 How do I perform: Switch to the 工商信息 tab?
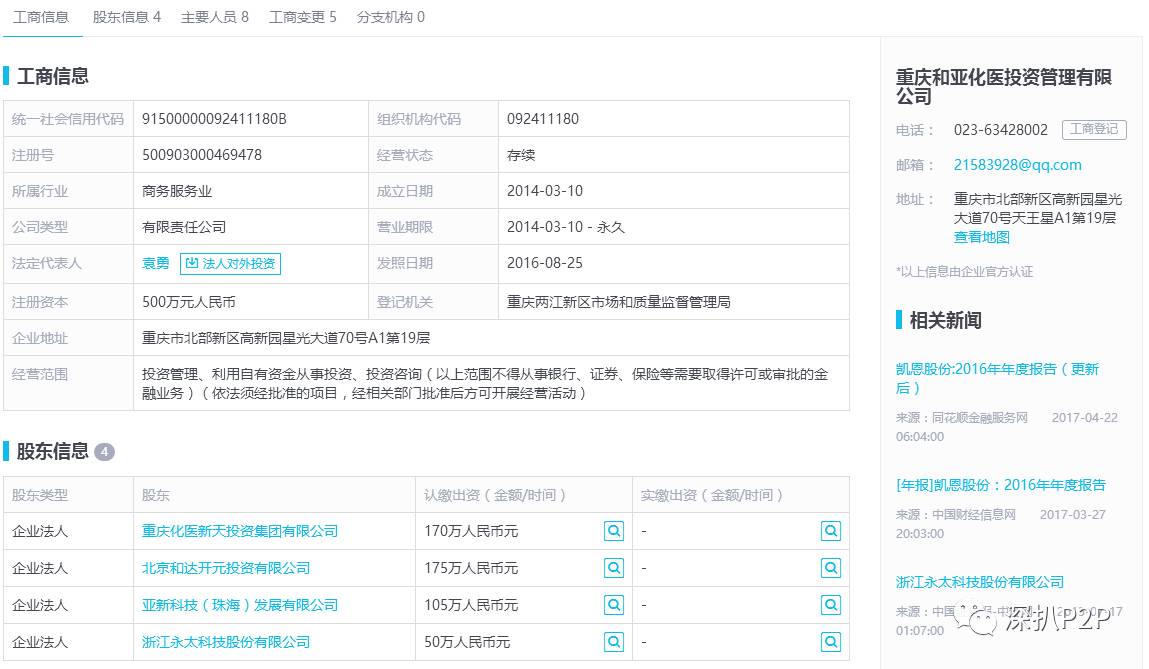(x=41, y=17)
